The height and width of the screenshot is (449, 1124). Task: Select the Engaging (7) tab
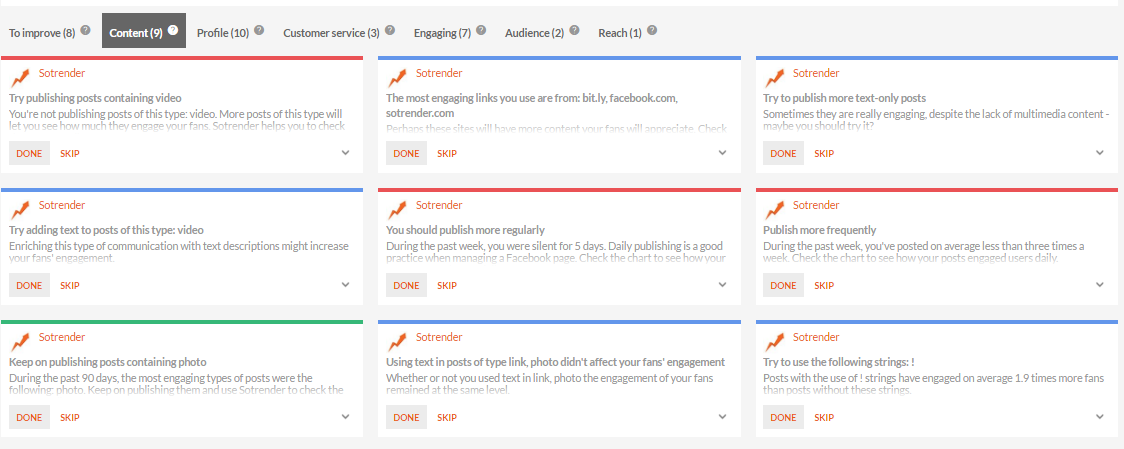pyautogui.click(x=442, y=33)
